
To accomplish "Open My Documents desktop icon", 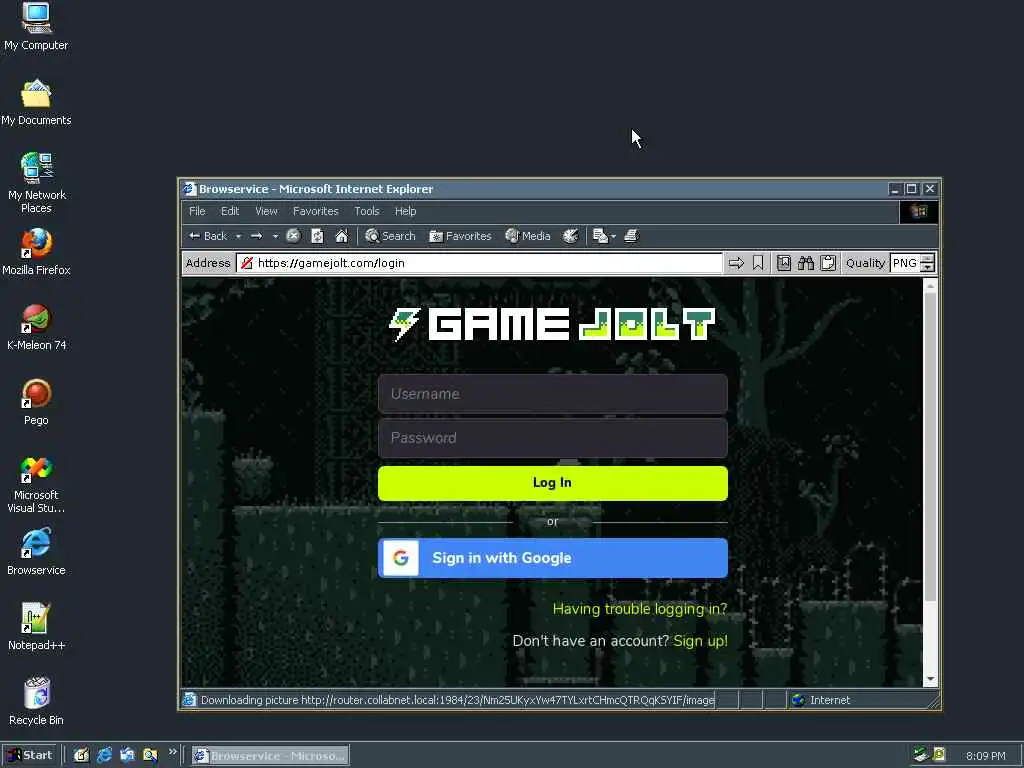I will point(36,103).
